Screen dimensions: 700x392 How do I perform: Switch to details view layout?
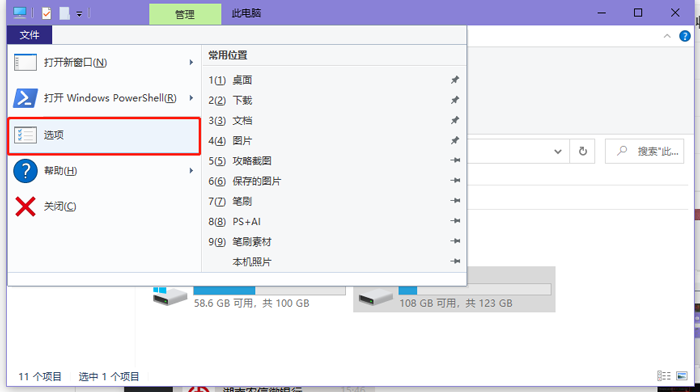663,376
